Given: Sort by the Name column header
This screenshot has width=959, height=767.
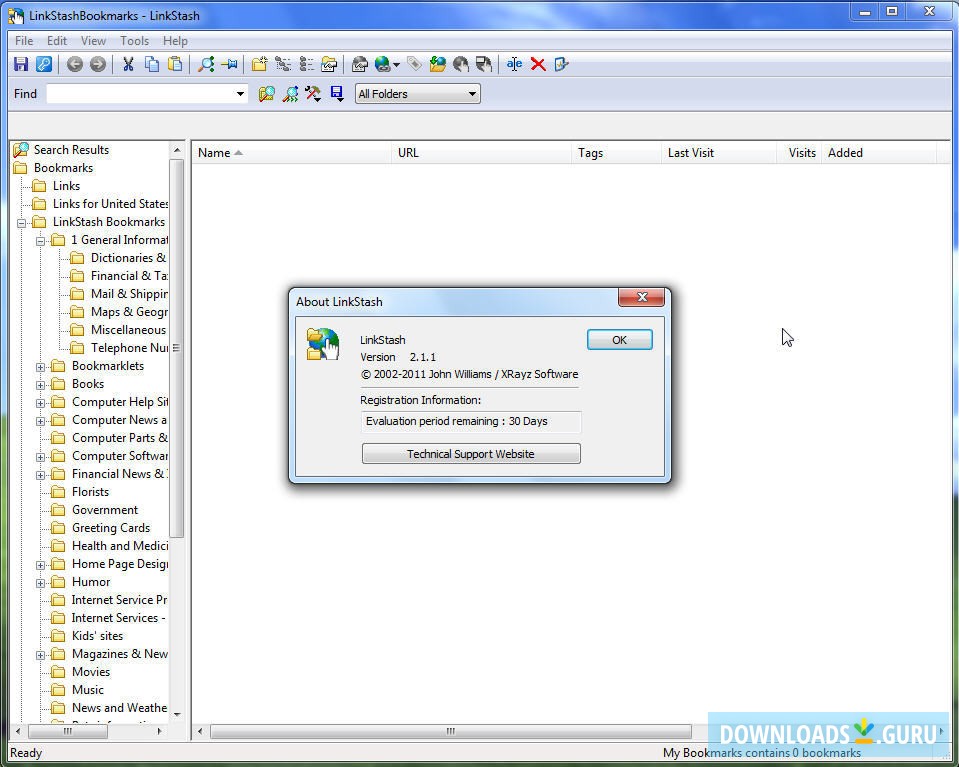Looking at the screenshot, I should [x=291, y=153].
